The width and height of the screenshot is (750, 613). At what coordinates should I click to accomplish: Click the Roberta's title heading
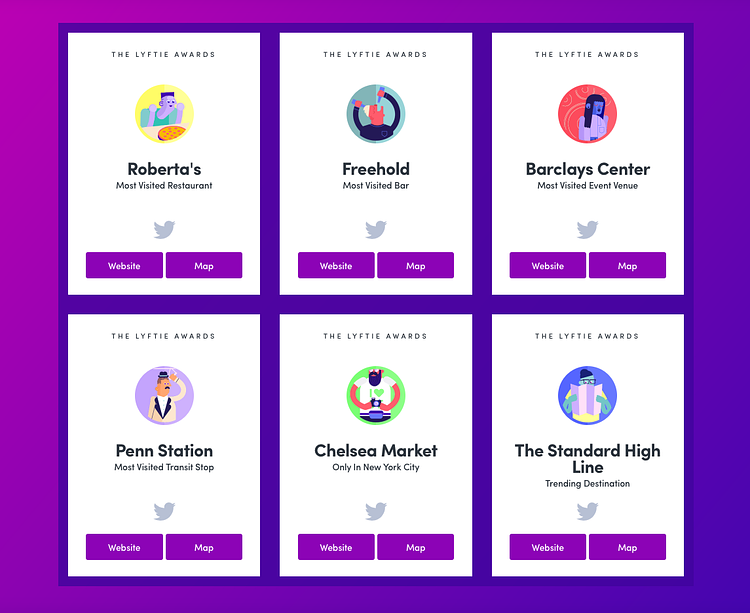(164, 169)
